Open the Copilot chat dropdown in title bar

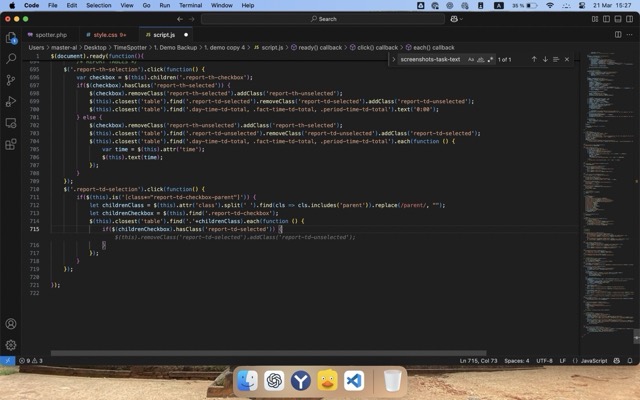coord(459,18)
